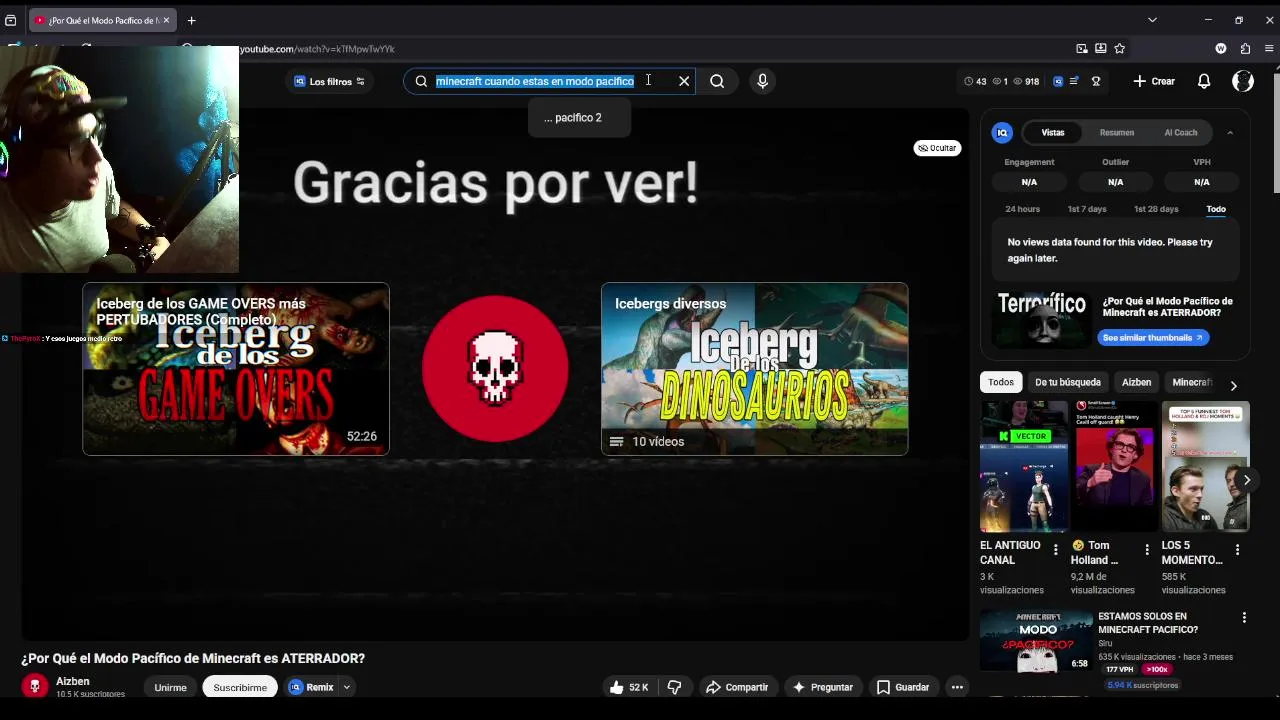The width and height of the screenshot is (1280, 720).
Task: Select the 1st 7 days range
Action: [x=1087, y=209]
